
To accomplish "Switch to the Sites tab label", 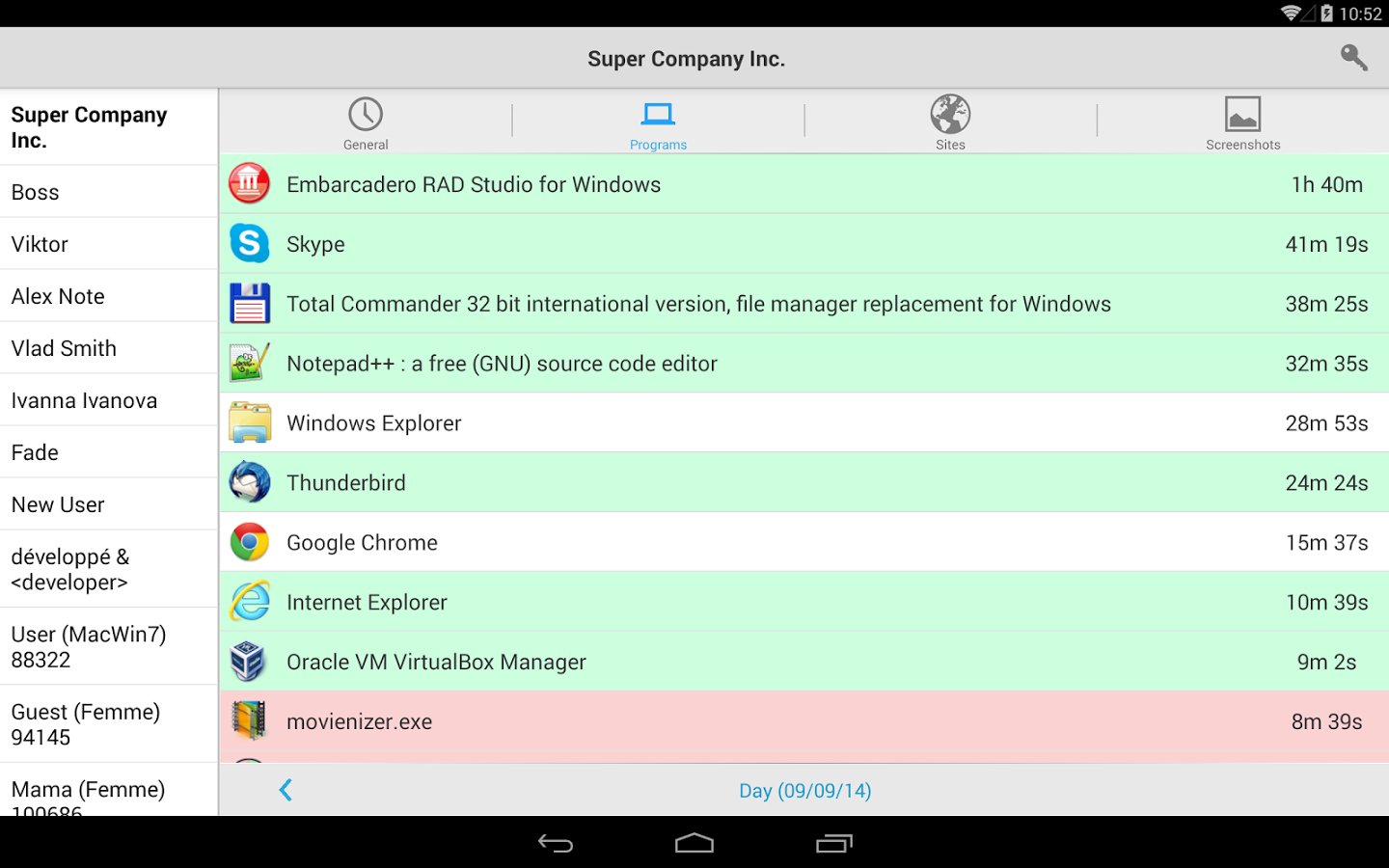I will click(x=950, y=145).
